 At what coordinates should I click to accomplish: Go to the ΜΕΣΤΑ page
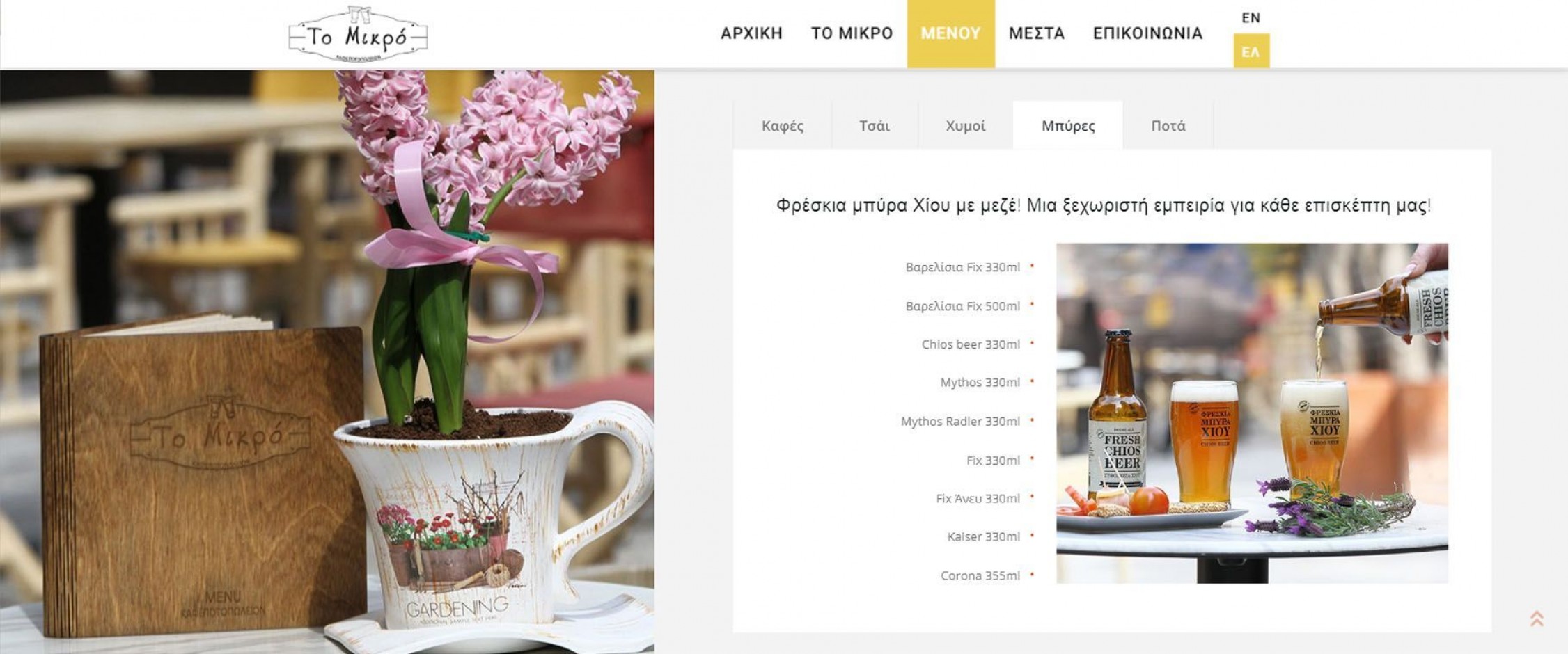pyautogui.click(x=1035, y=33)
